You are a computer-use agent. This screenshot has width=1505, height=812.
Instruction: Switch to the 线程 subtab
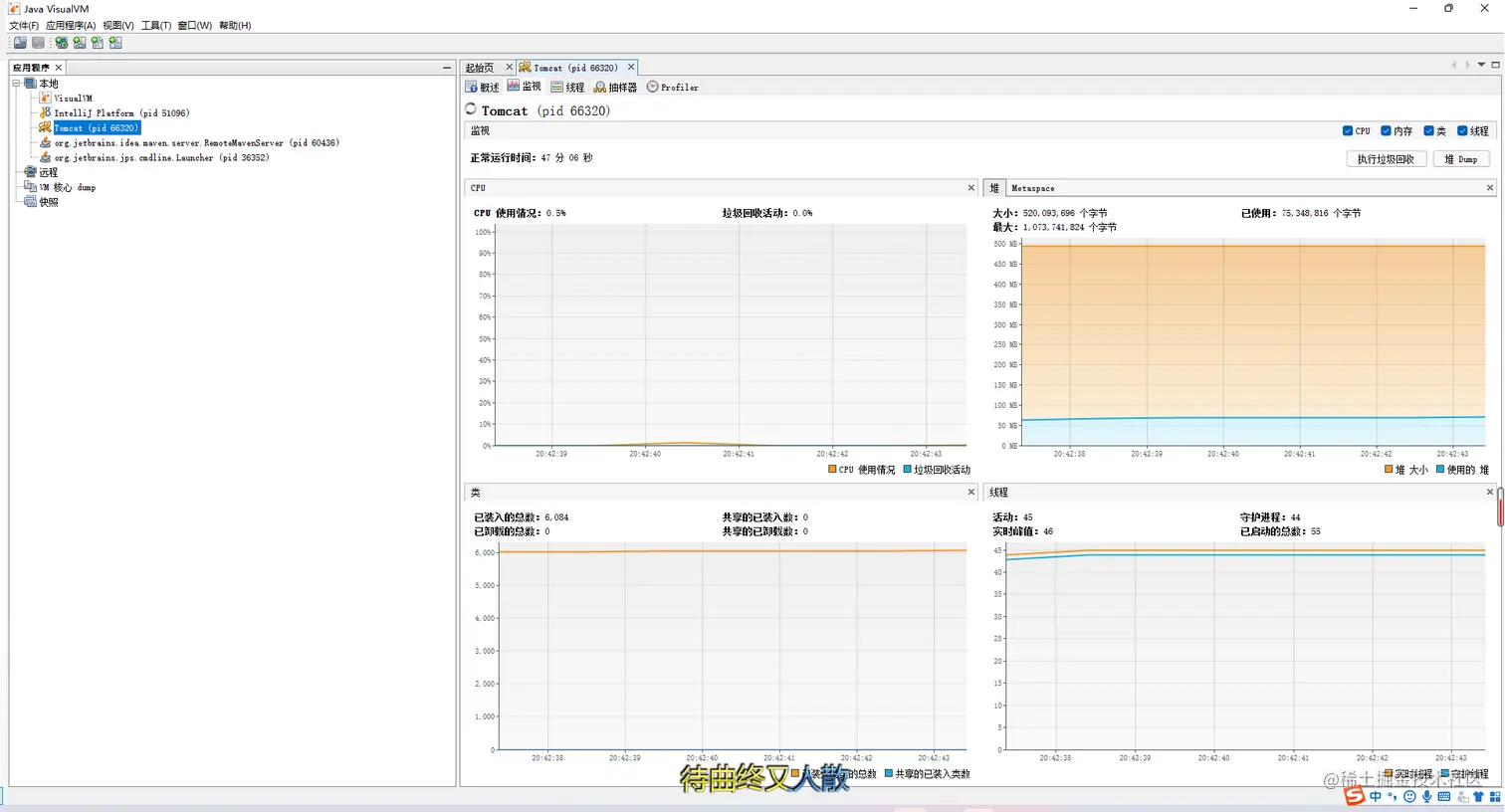pyautogui.click(x=567, y=88)
